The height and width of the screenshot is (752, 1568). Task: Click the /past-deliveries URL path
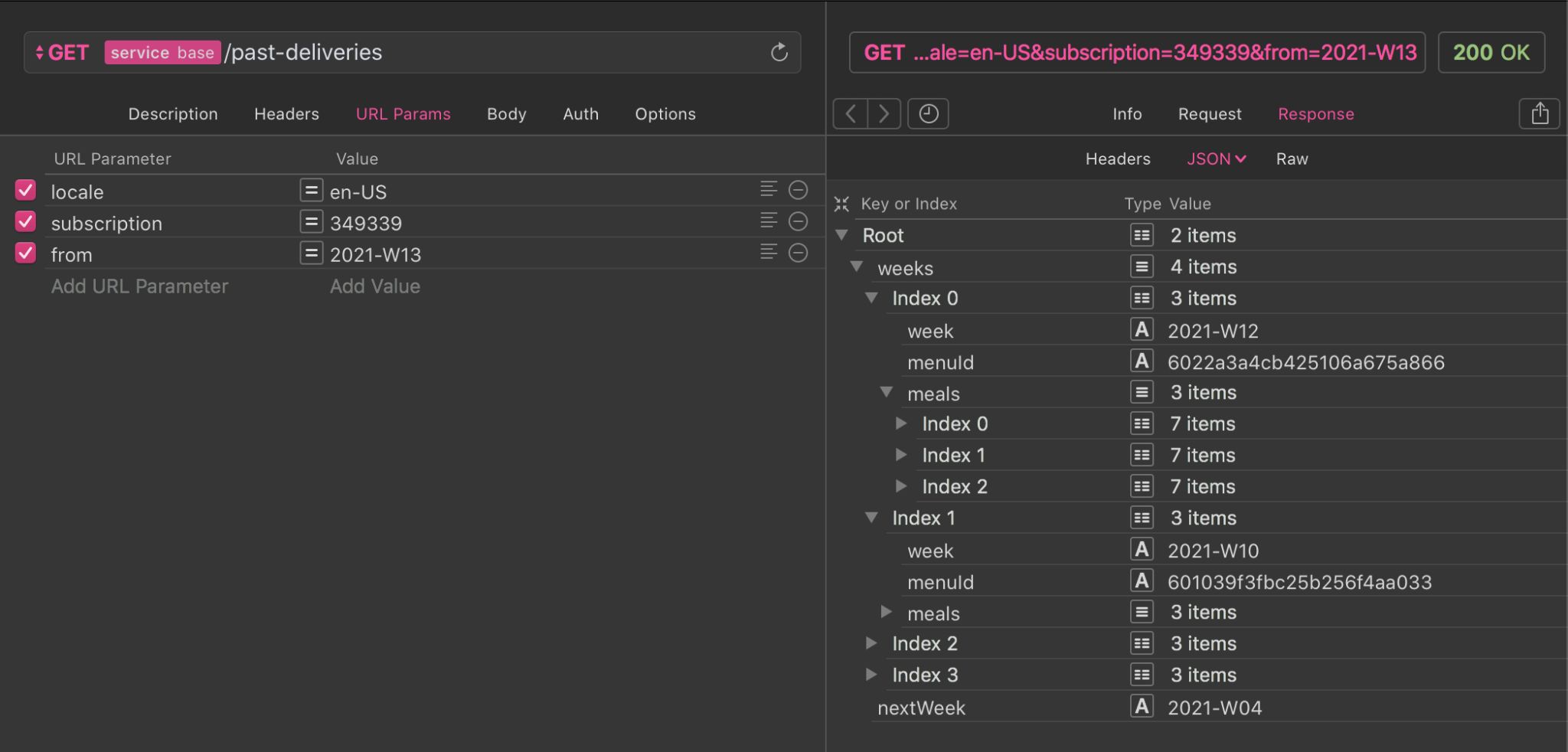click(x=303, y=52)
